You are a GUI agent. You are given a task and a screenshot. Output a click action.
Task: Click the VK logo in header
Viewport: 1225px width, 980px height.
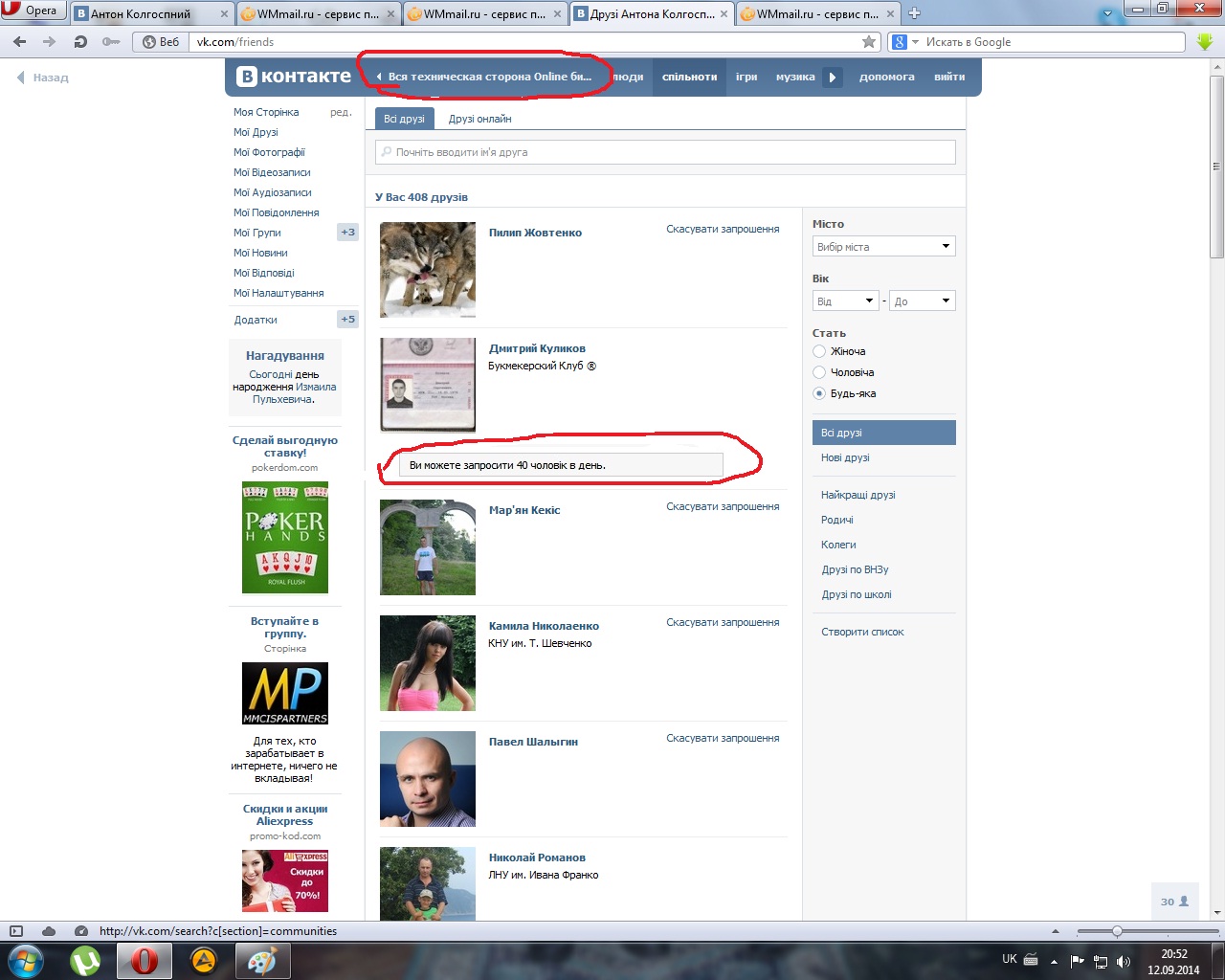click(x=294, y=77)
